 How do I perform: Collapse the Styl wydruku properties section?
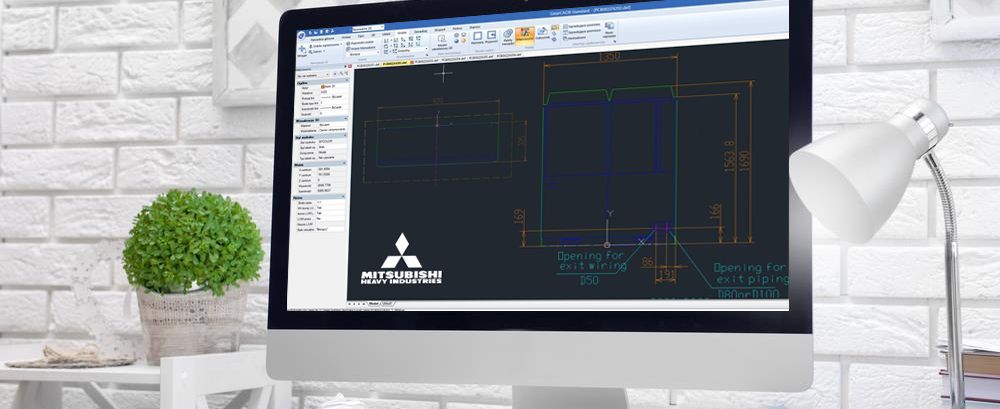coord(347,135)
